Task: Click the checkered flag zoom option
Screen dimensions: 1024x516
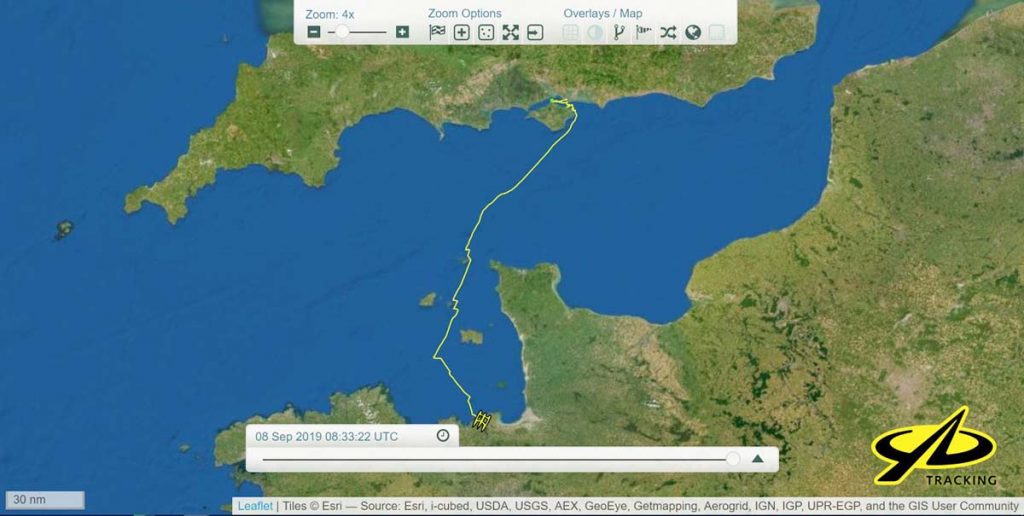Action: coord(437,32)
